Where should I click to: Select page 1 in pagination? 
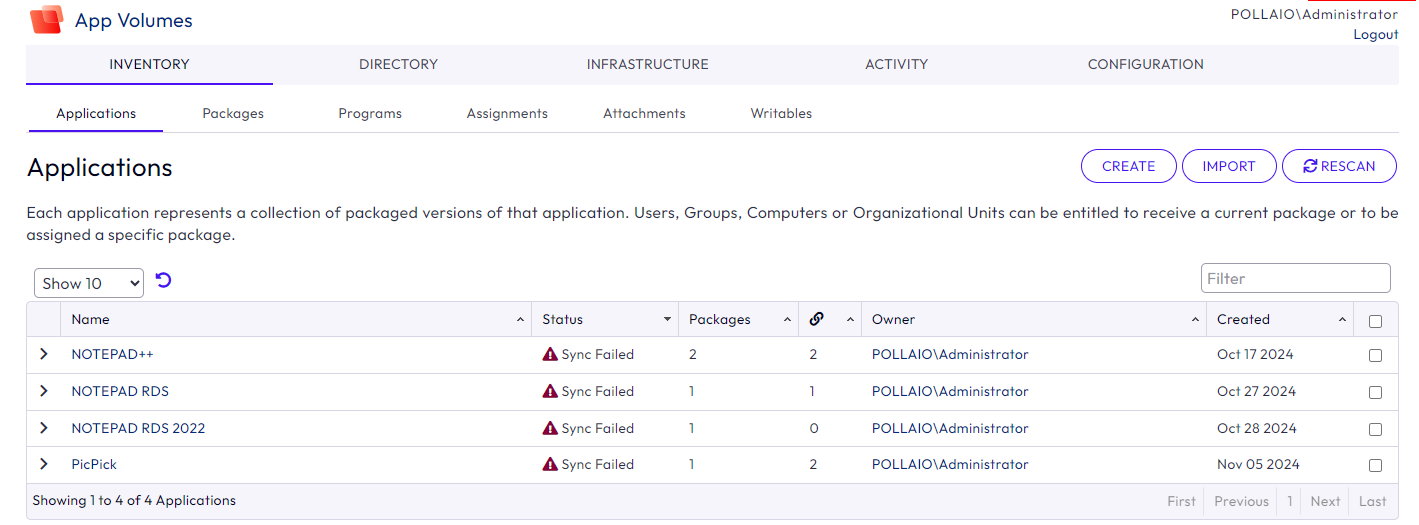(x=1290, y=501)
